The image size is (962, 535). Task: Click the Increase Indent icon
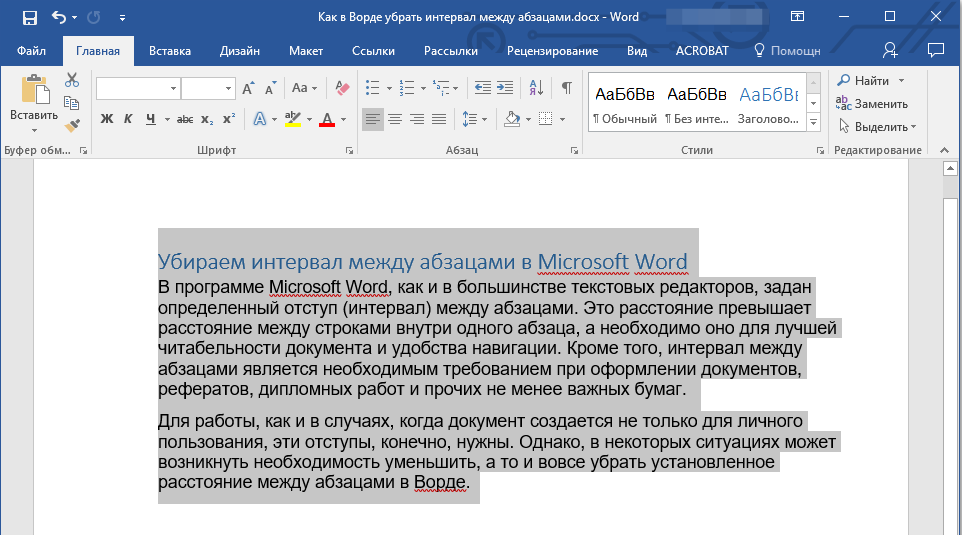(x=505, y=88)
